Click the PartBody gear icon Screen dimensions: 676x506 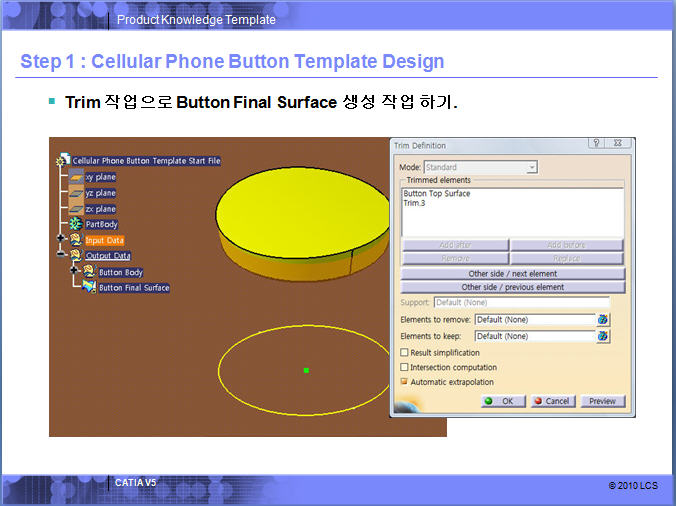75,224
